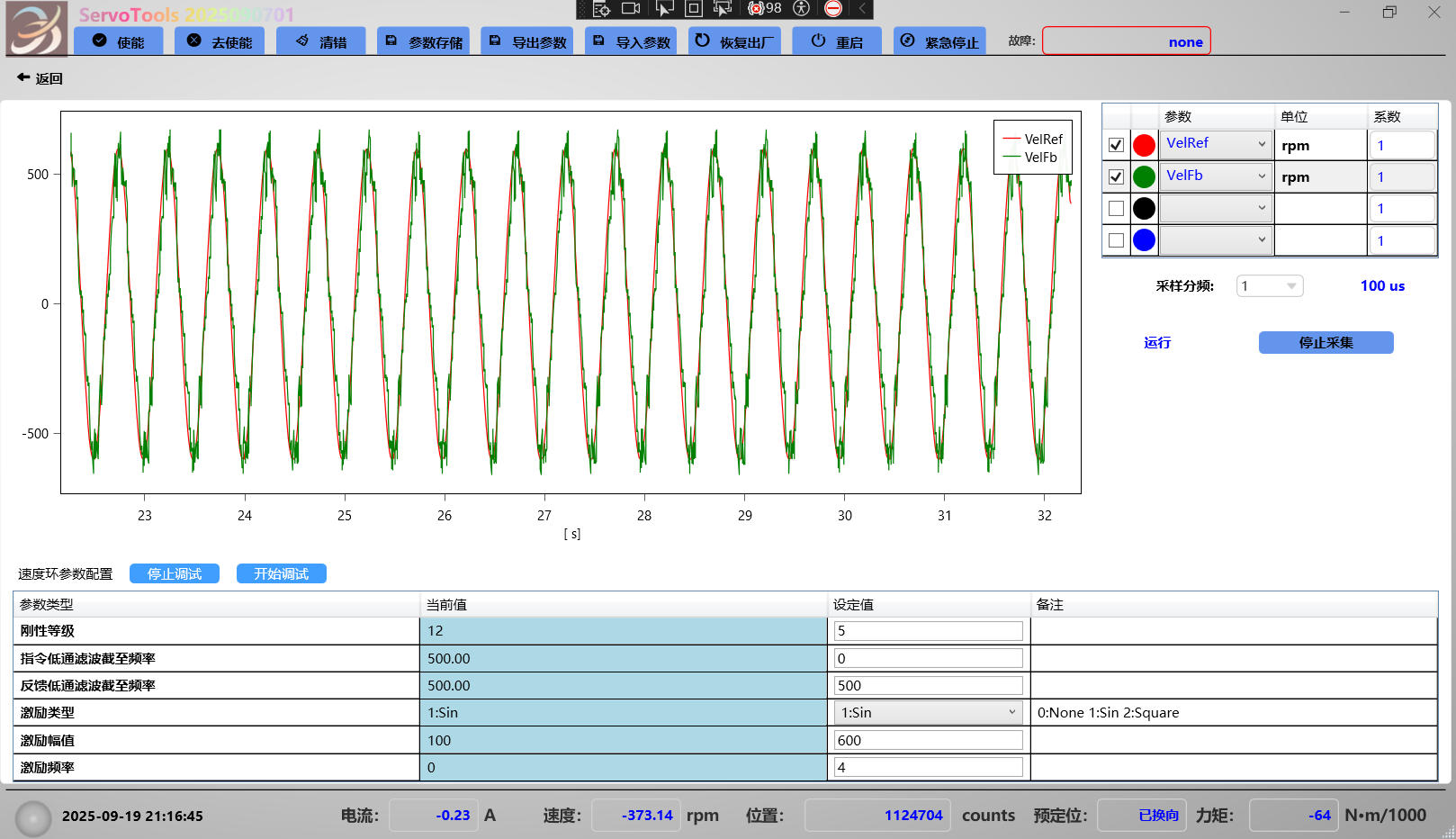Collapse debug toolbar with chevron
Screen dimensions: 1456x839
tap(861, 9)
